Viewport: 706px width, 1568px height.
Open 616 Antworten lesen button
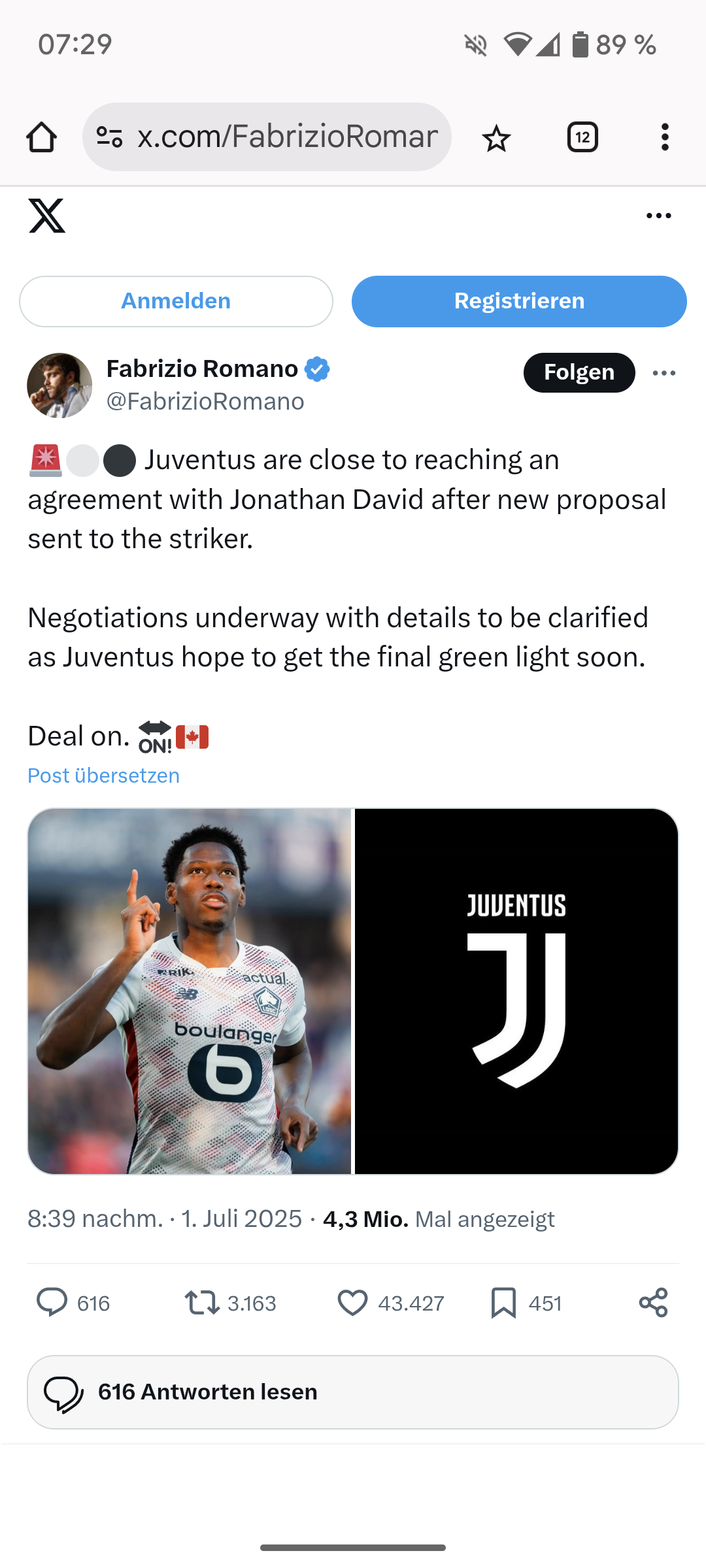tap(353, 1392)
